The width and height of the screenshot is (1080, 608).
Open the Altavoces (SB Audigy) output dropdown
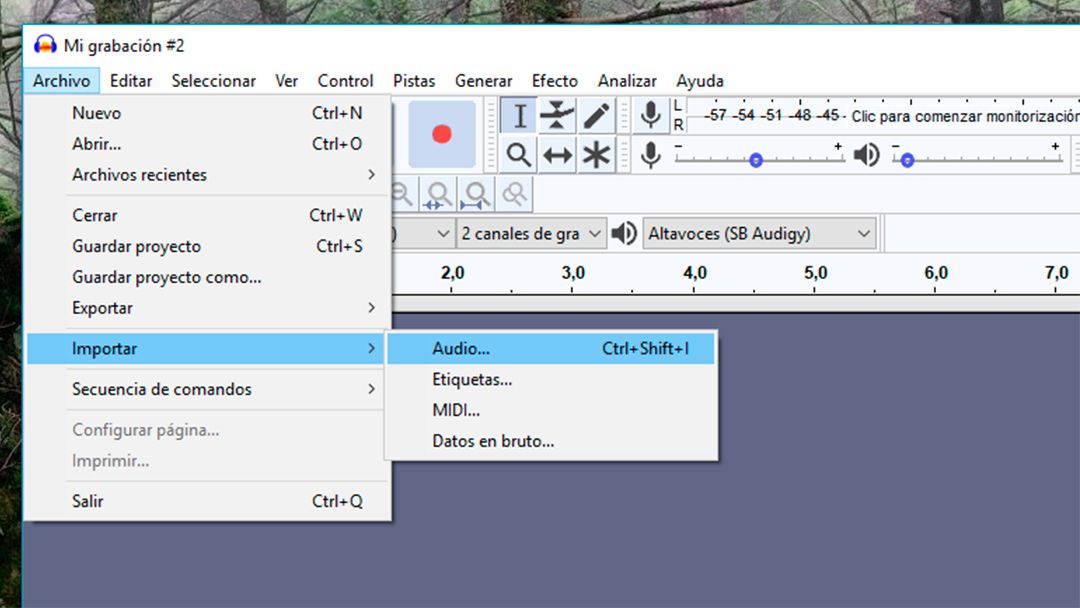(758, 234)
